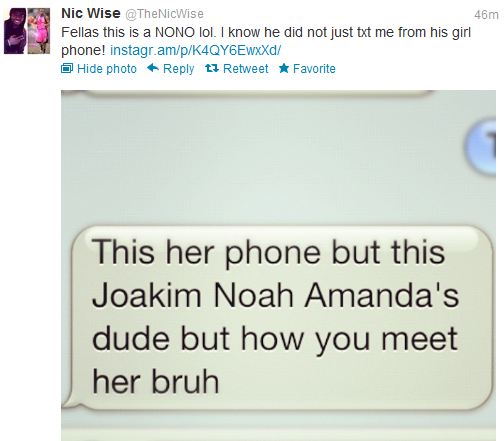Click the Retweet arrows icon
Viewport: 504px width, 441px height.
coord(212,68)
